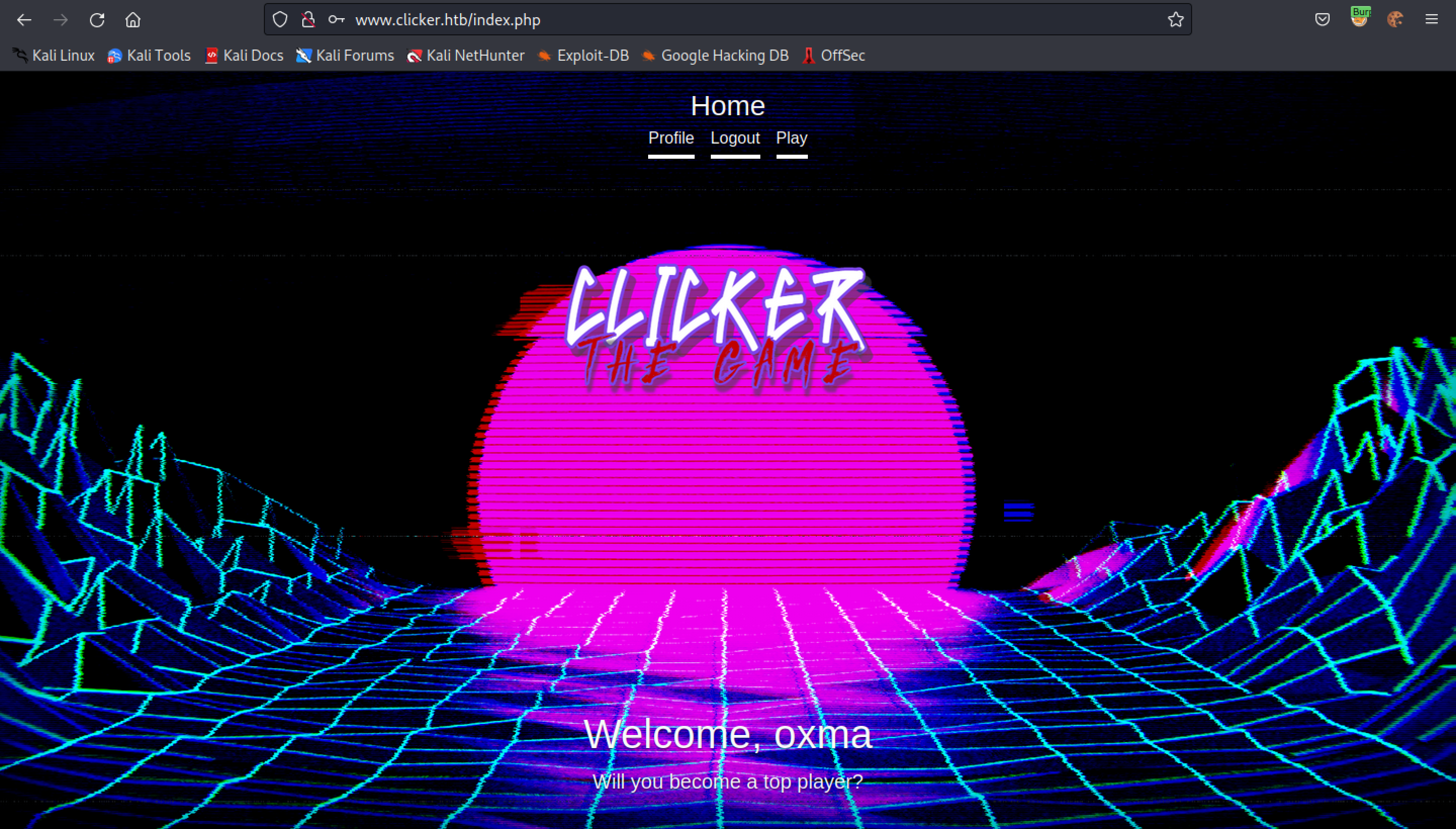Open the Kali NetHunter bookmark
Viewport: 1456px width, 829px height.
tap(466, 55)
